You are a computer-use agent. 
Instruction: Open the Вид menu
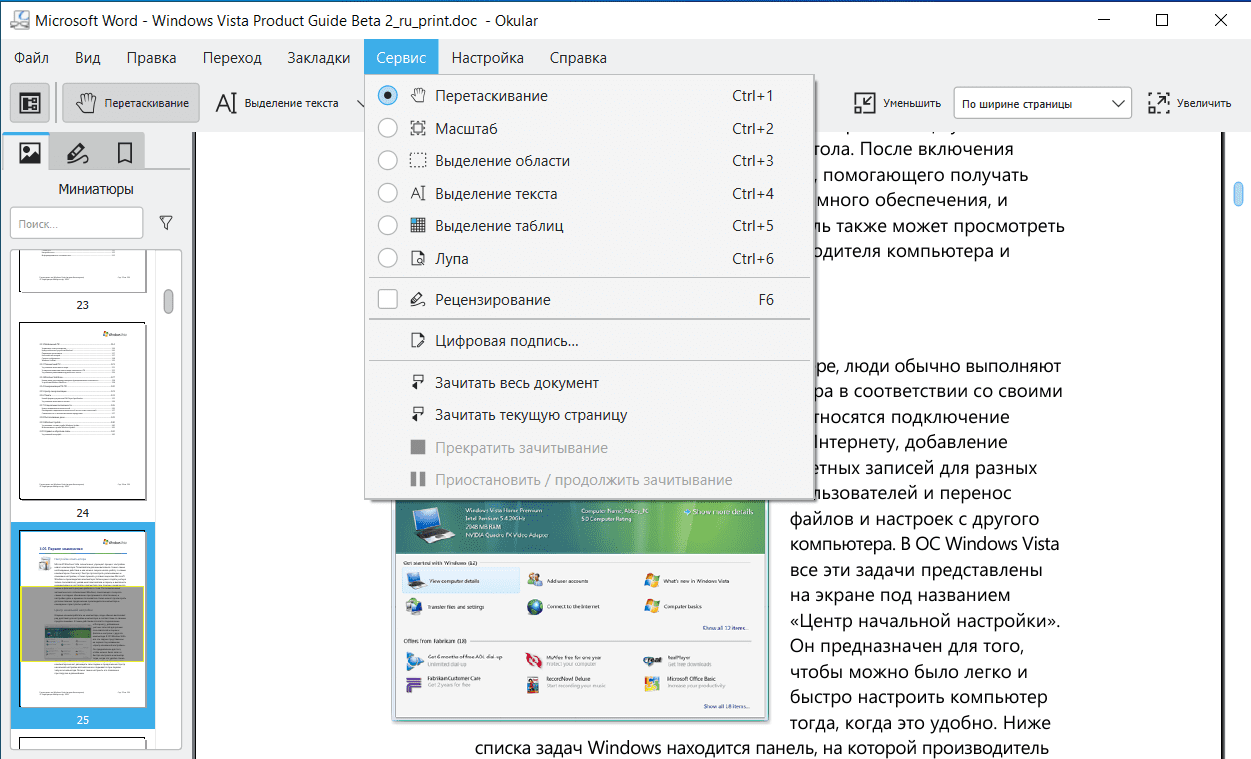(88, 58)
